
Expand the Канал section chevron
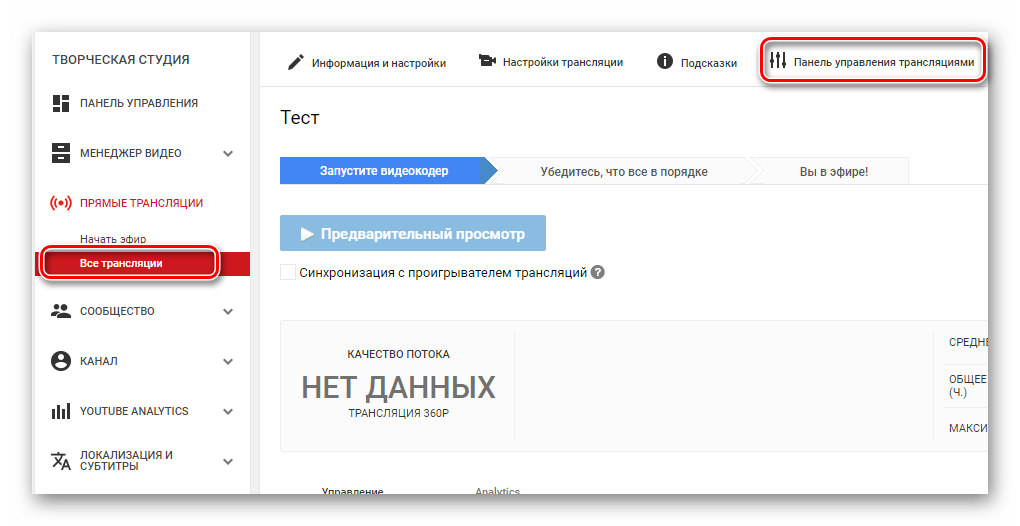click(x=228, y=362)
